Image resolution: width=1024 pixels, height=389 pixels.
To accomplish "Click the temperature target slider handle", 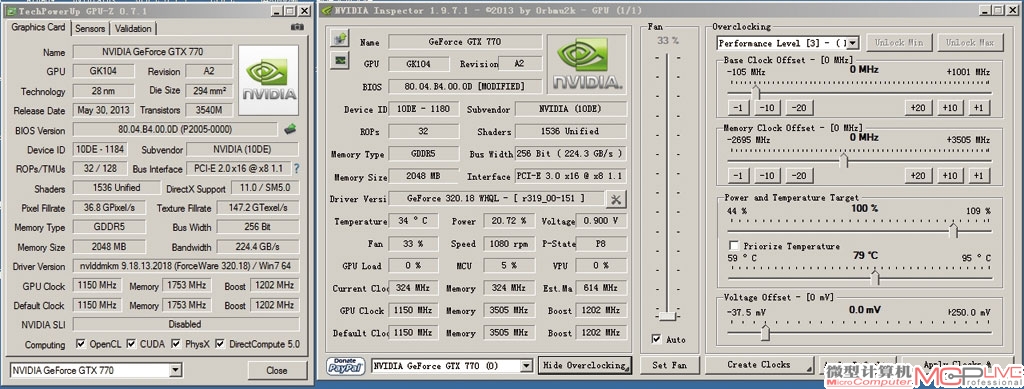I will (875, 277).
